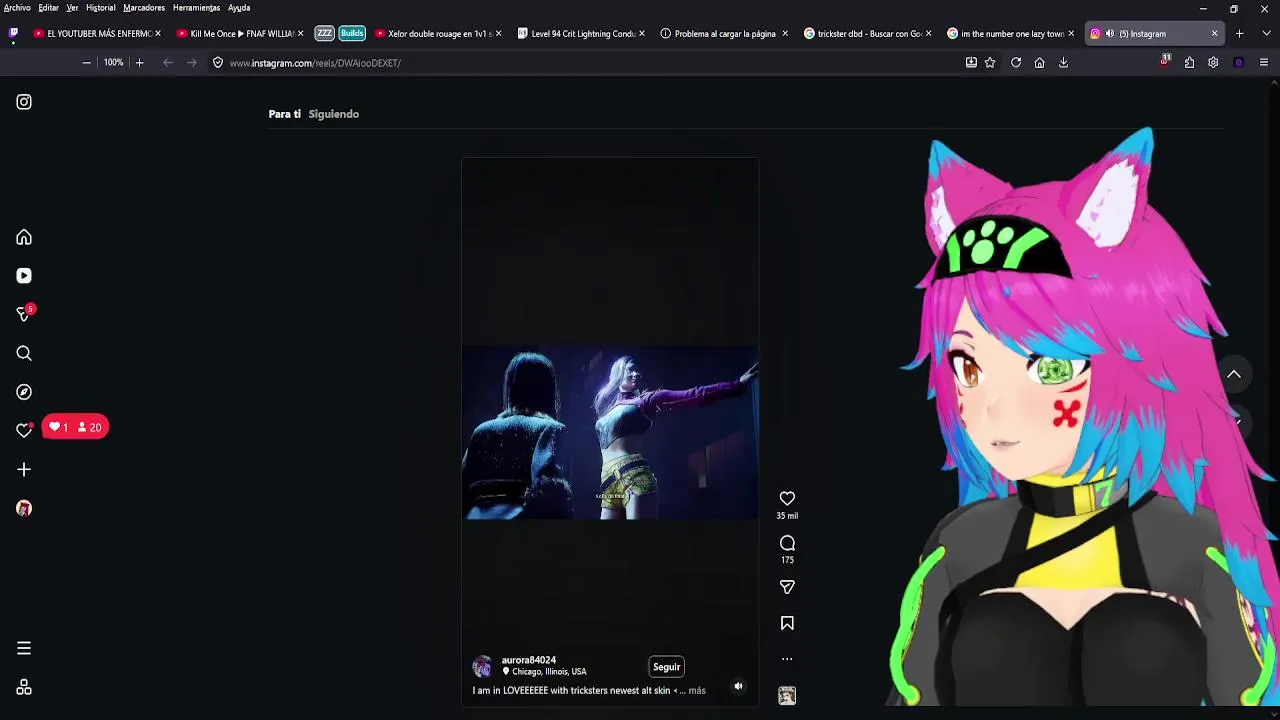Open the notification bubble showing 1 and 20
1280x720 pixels.
75,427
